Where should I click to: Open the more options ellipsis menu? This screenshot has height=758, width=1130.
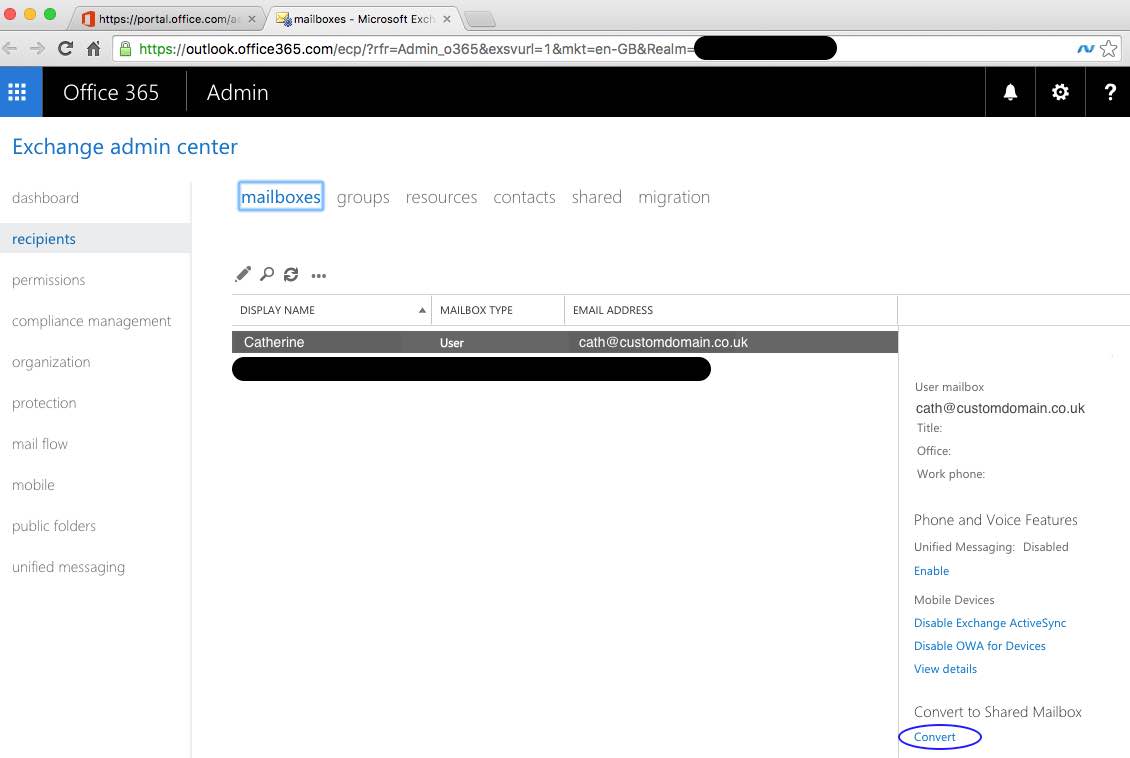pyautogui.click(x=319, y=275)
